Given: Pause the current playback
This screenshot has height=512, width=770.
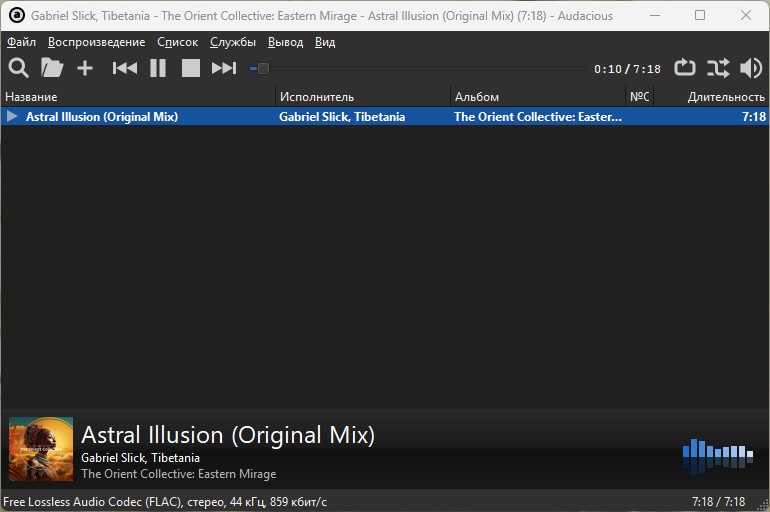Looking at the screenshot, I should tap(158, 68).
